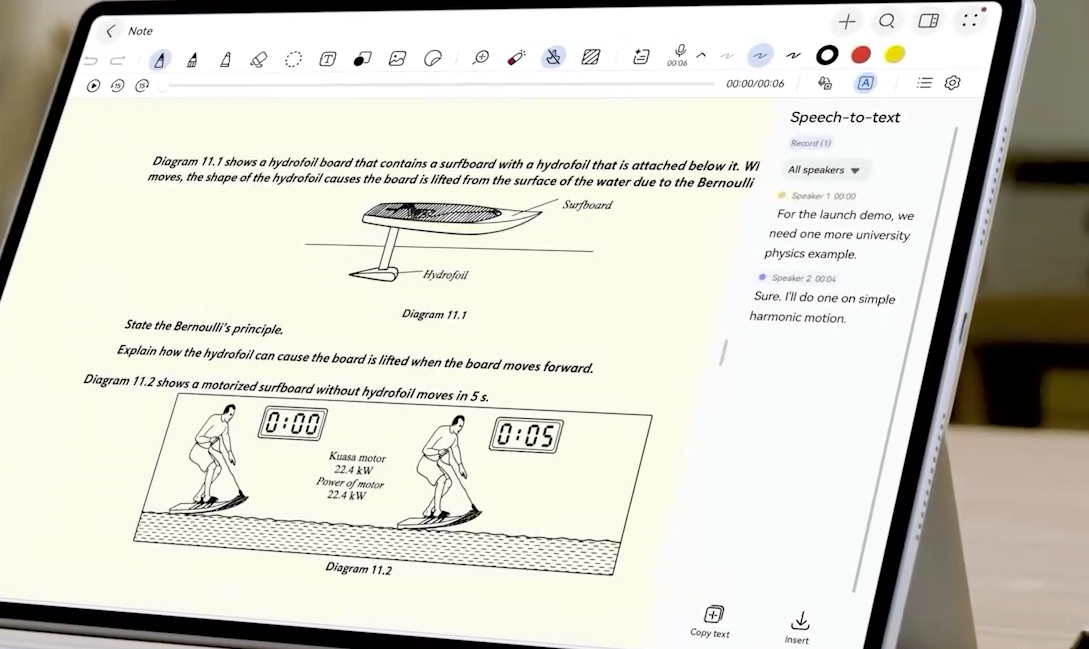Click the audio-to-text convert icon
This screenshot has height=649, width=1089.
pyautogui.click(x=824, y=83)
